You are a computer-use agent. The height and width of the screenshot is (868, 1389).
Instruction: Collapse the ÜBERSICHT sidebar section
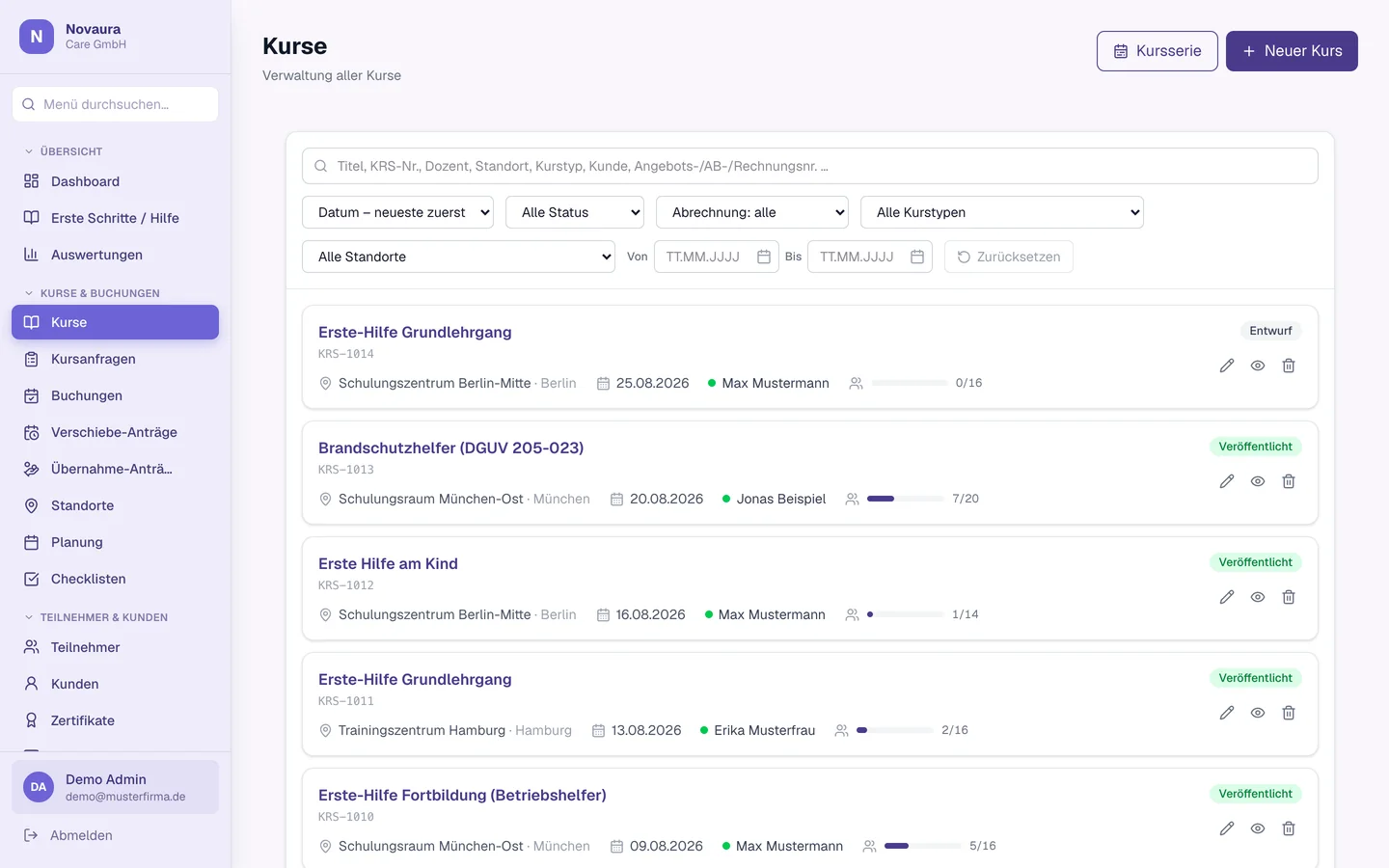64,151
